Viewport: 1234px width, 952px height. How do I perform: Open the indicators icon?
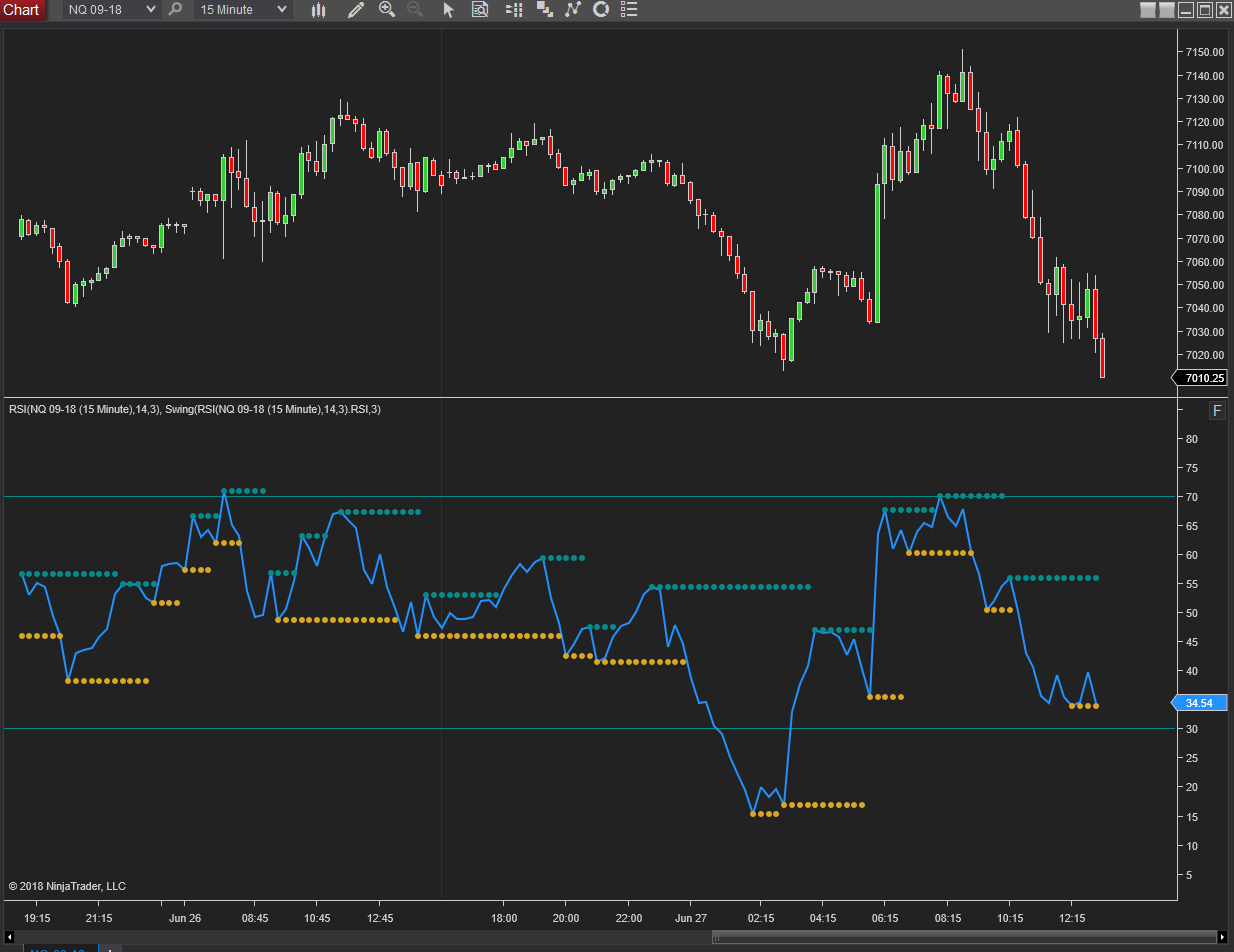click(572, 10)
